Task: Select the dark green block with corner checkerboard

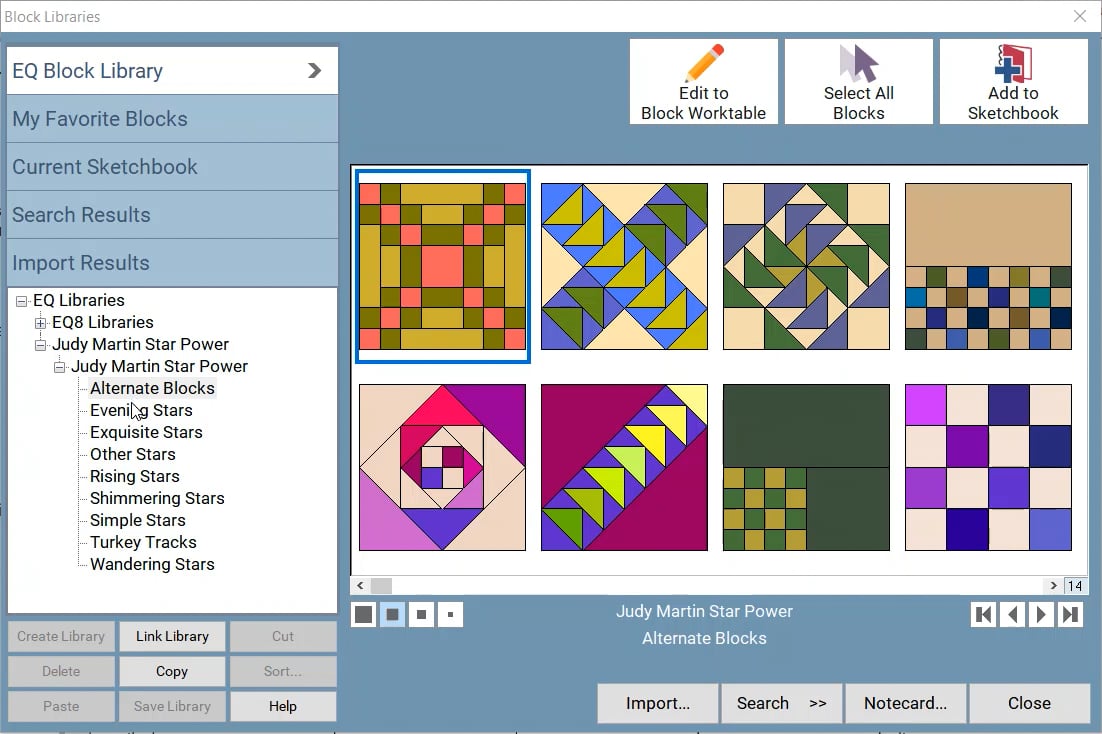Action: (x=806, y=468)
